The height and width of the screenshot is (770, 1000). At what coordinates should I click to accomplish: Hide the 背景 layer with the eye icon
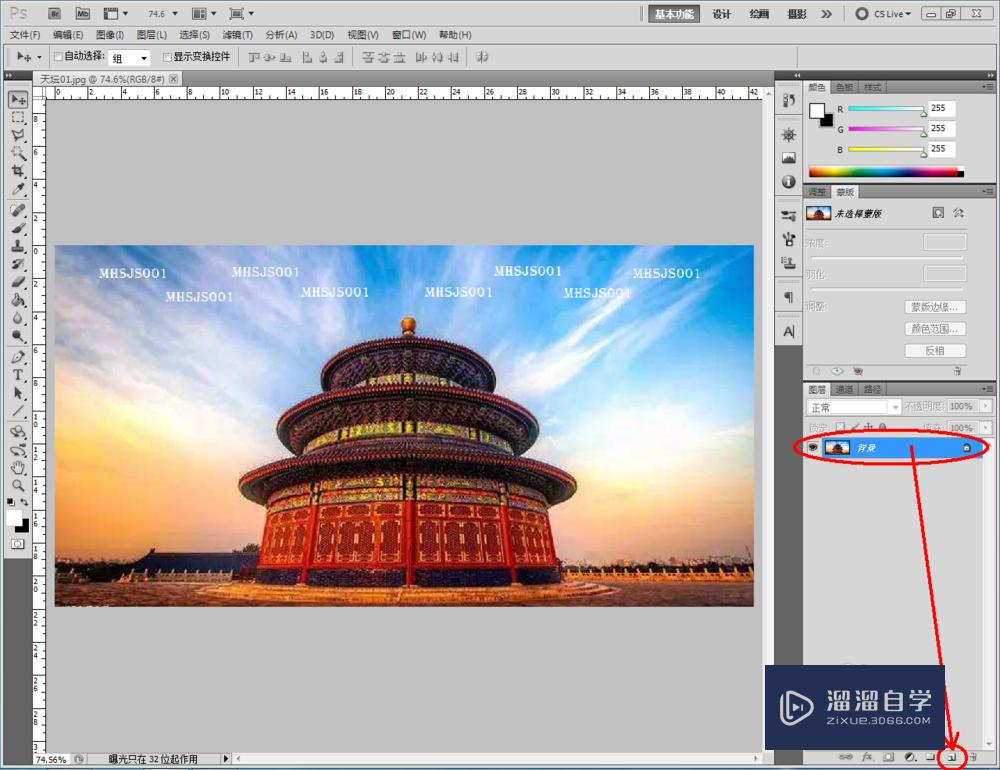click(x=812, y=447)
